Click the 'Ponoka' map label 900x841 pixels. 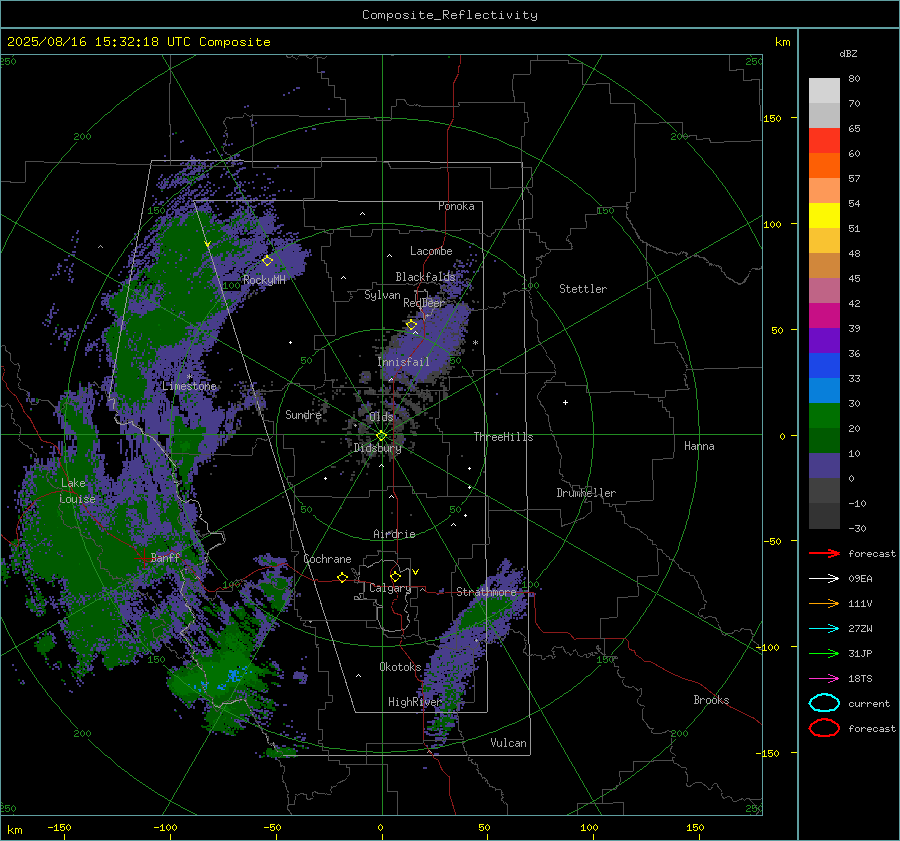click(x=456, y=206)
